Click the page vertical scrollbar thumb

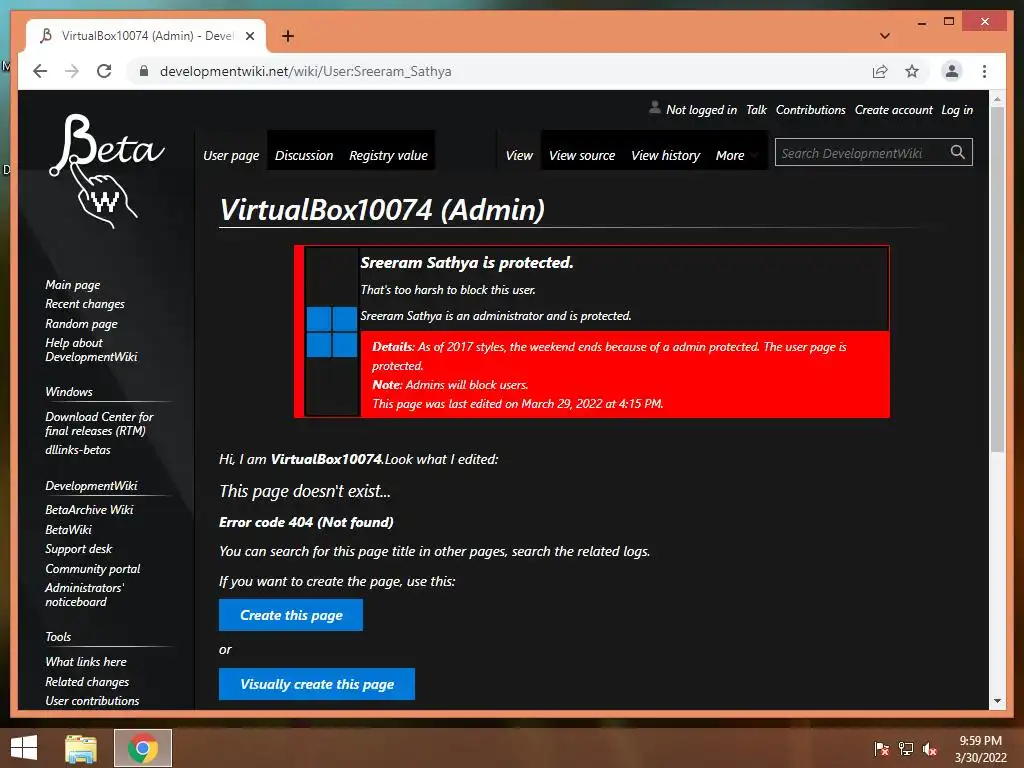pyautogui.click(x=997, y=279)
